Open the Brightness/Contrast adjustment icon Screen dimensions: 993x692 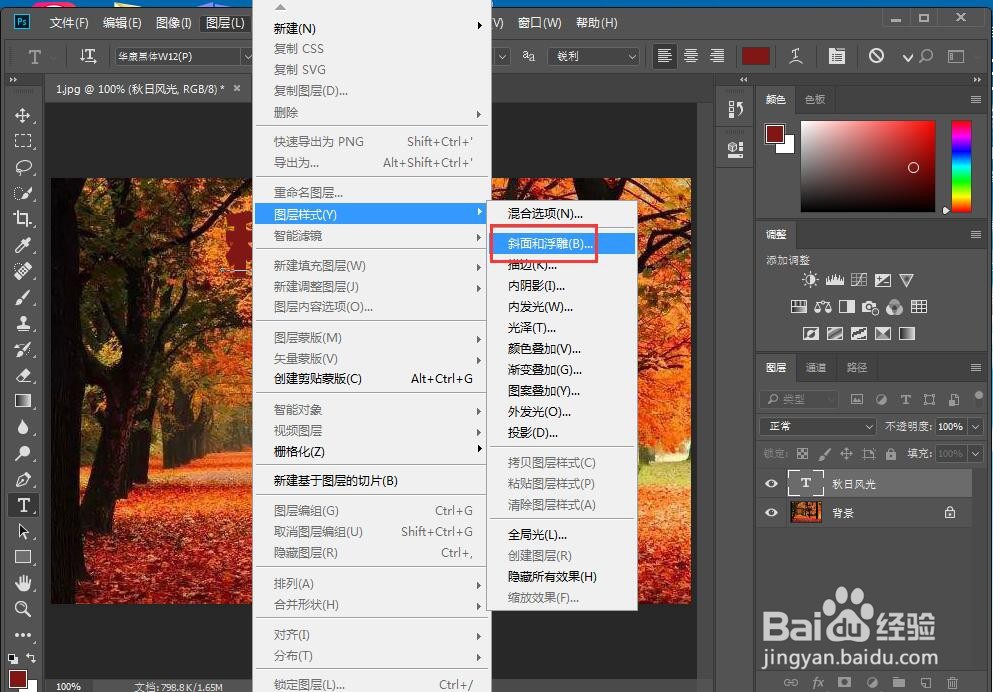coord(810,280)
